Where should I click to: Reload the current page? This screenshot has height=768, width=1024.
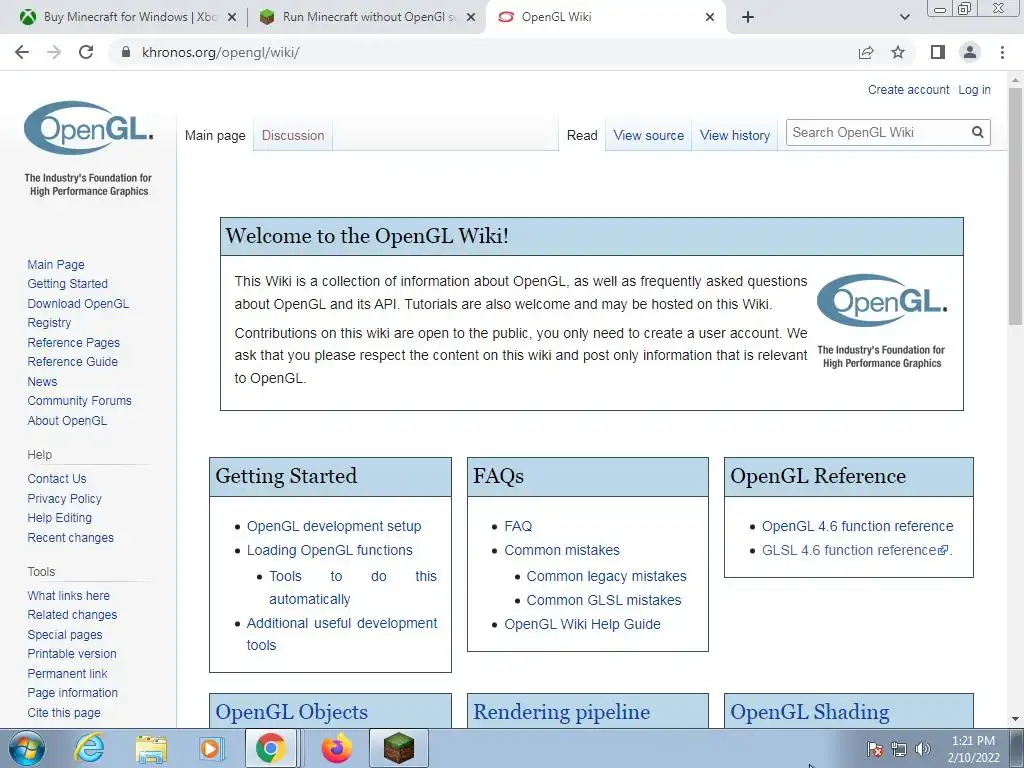(86, 52)
